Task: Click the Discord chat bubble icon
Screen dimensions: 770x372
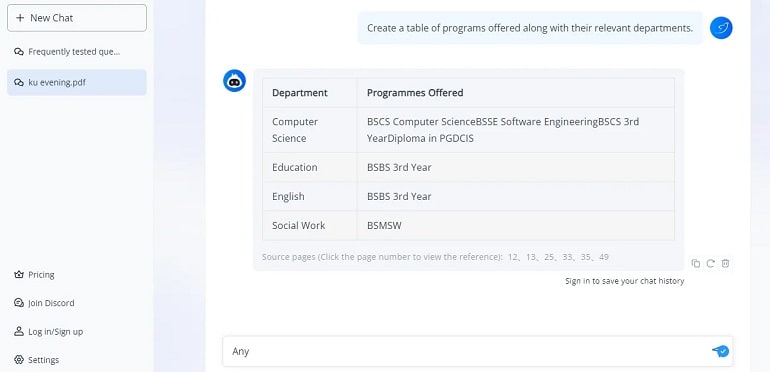Action: (19, 303)
